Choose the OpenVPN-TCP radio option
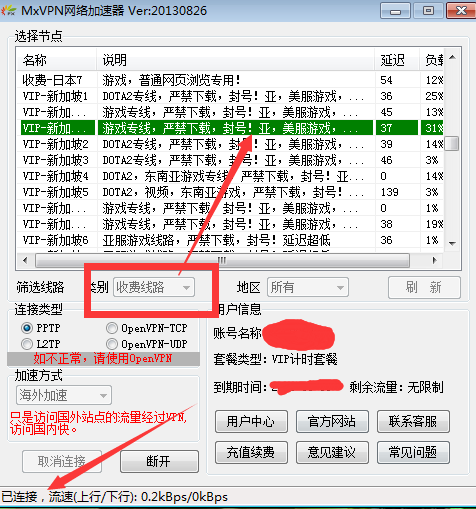 [x=112, y=328]
